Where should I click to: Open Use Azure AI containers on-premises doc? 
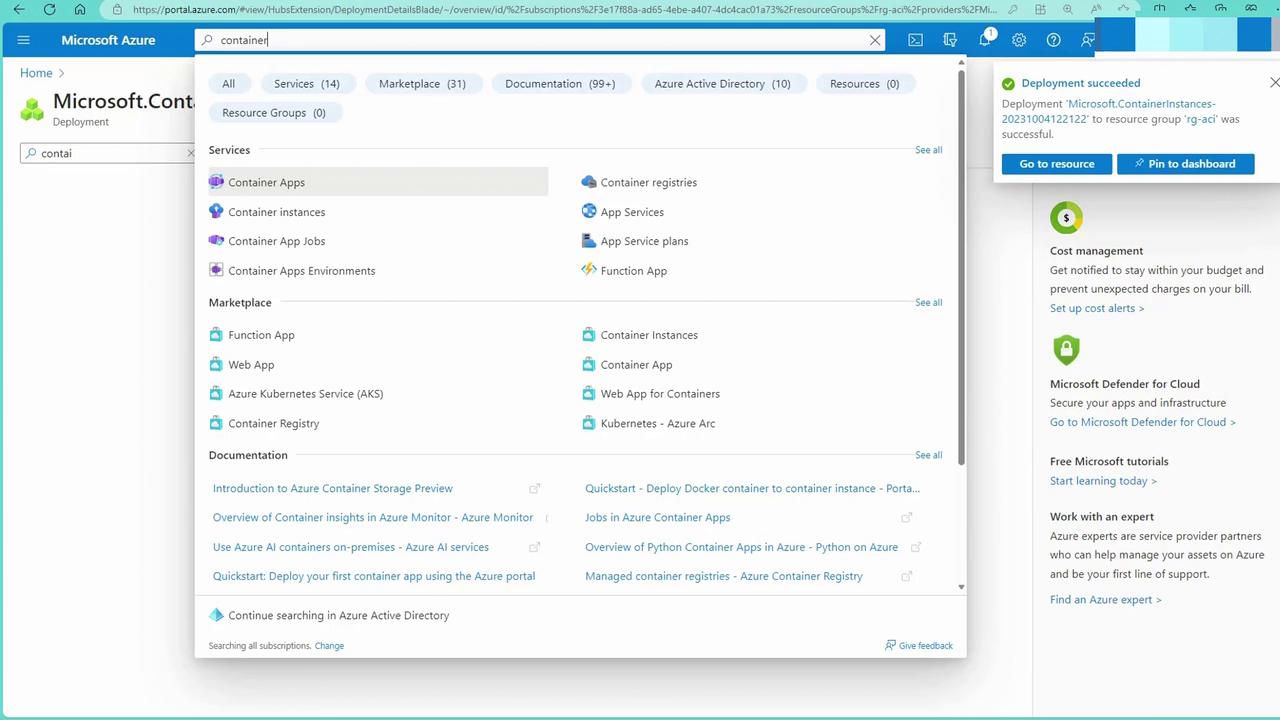351,547
